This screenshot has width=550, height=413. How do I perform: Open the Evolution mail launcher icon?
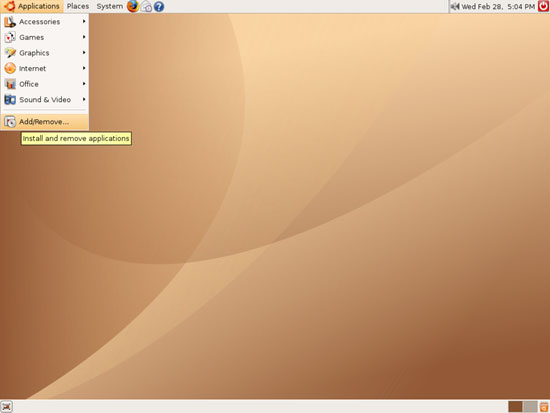[146, 7]
